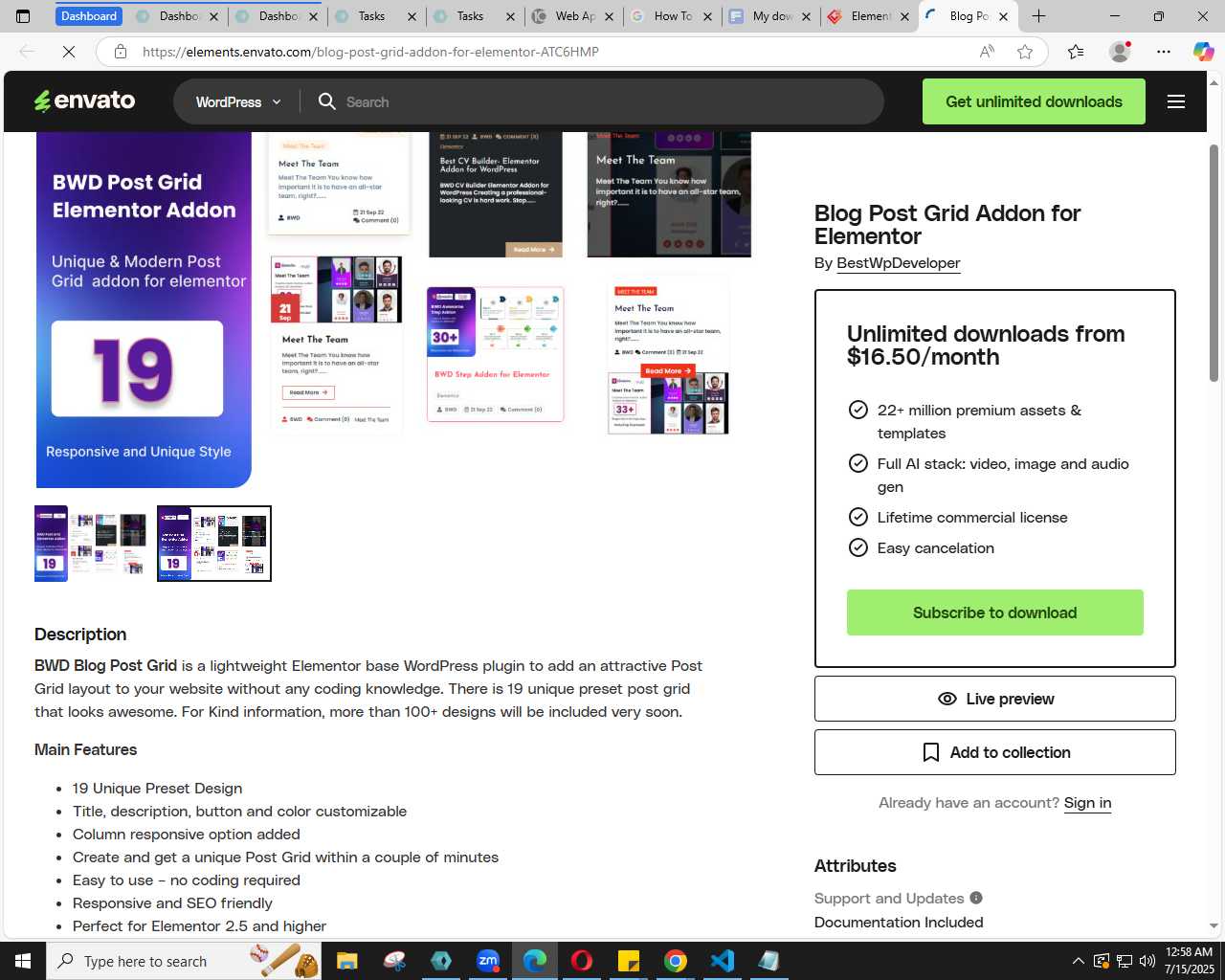
Task: Open Edge Settings and more menu
Action: coord(1164,52)
